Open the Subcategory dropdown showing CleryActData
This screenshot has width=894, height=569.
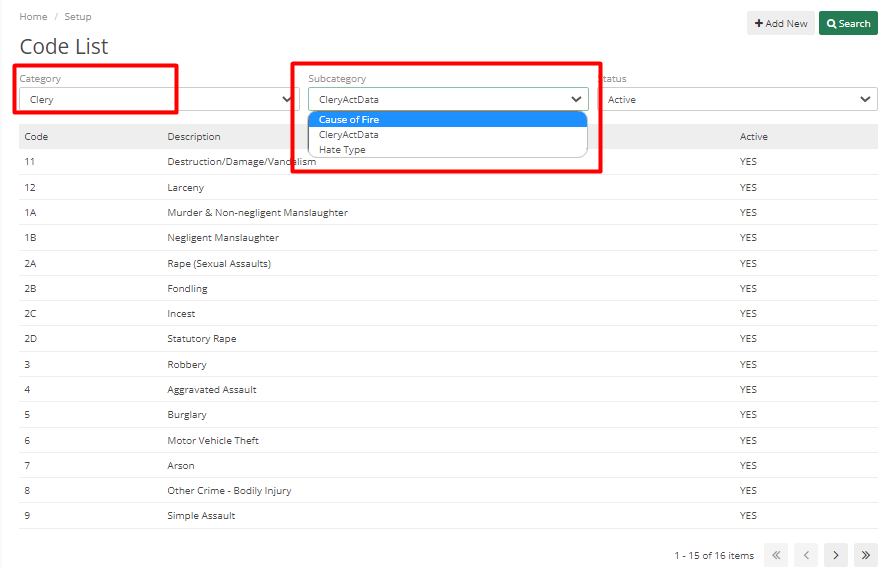coord(448,99)
